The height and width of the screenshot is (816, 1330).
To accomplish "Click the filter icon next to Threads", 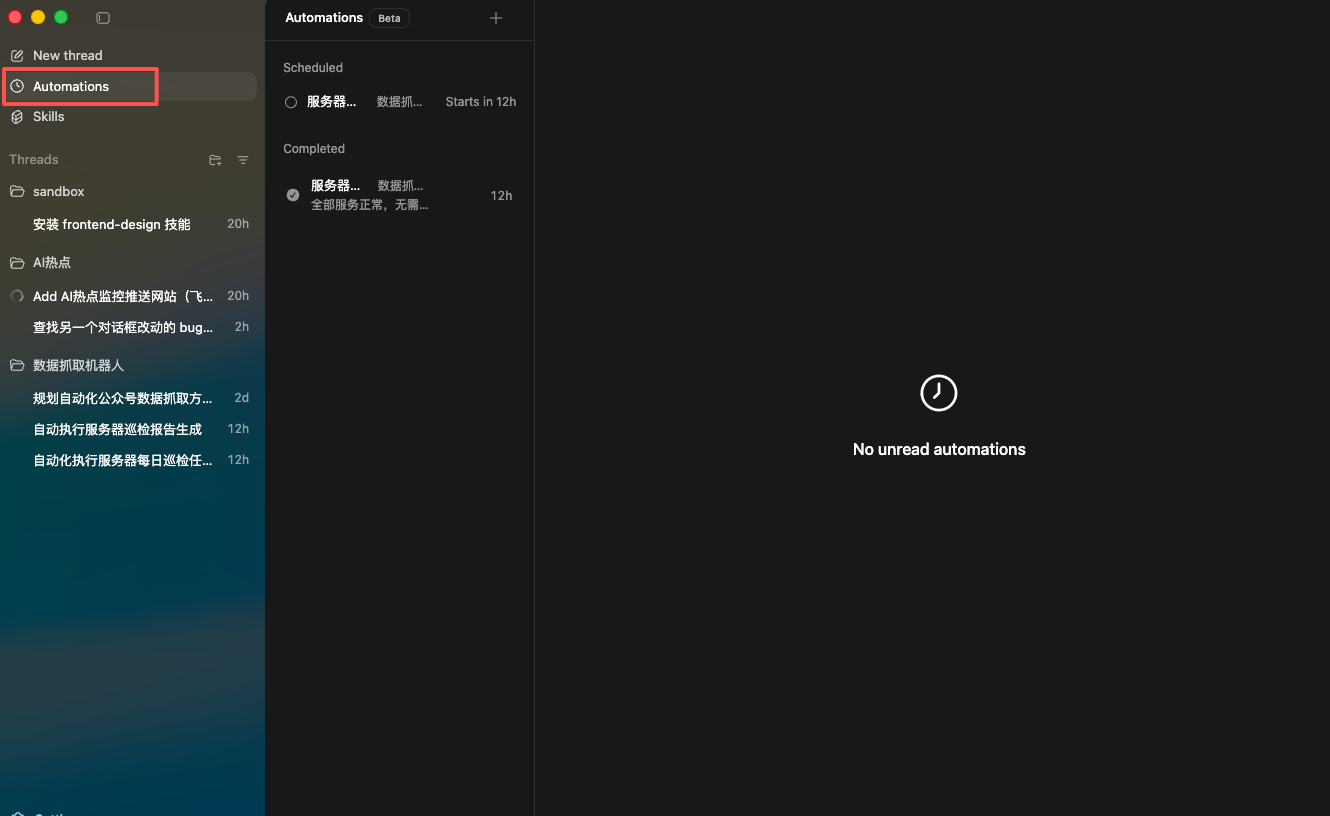I will point(242,160).
